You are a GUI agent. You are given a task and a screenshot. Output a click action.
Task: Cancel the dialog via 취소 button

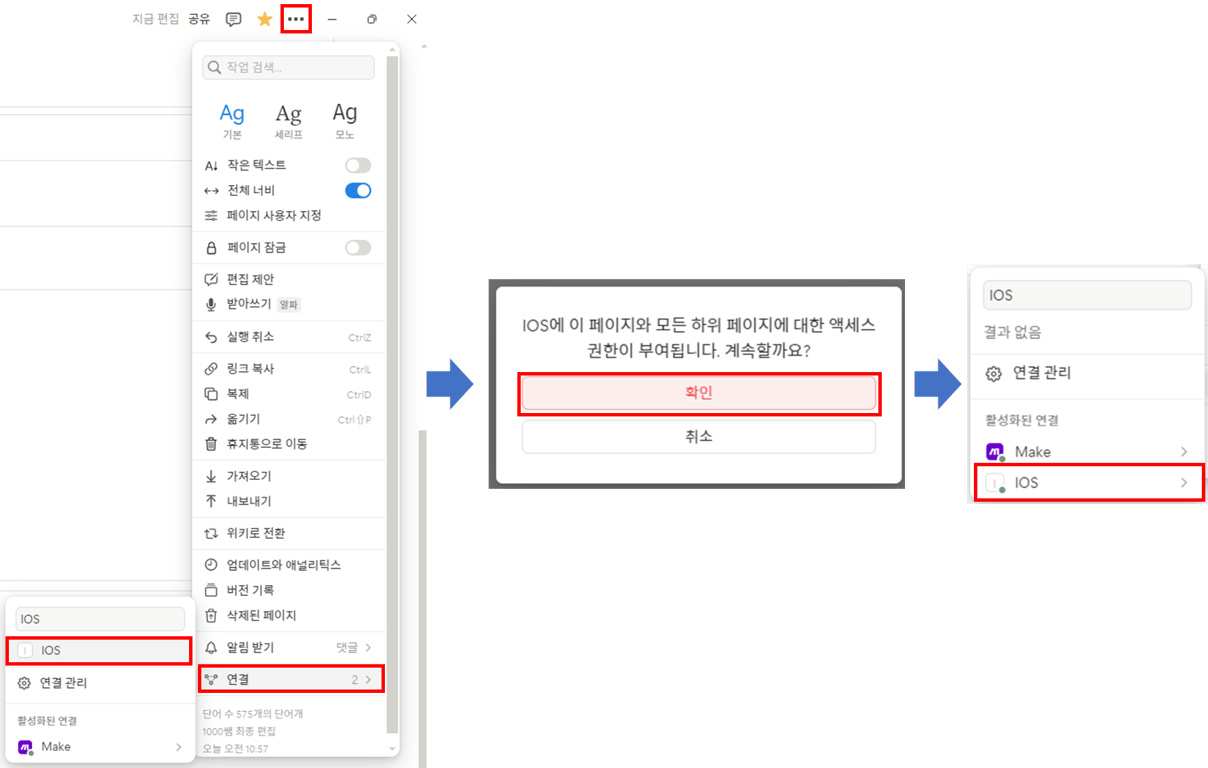698,436
